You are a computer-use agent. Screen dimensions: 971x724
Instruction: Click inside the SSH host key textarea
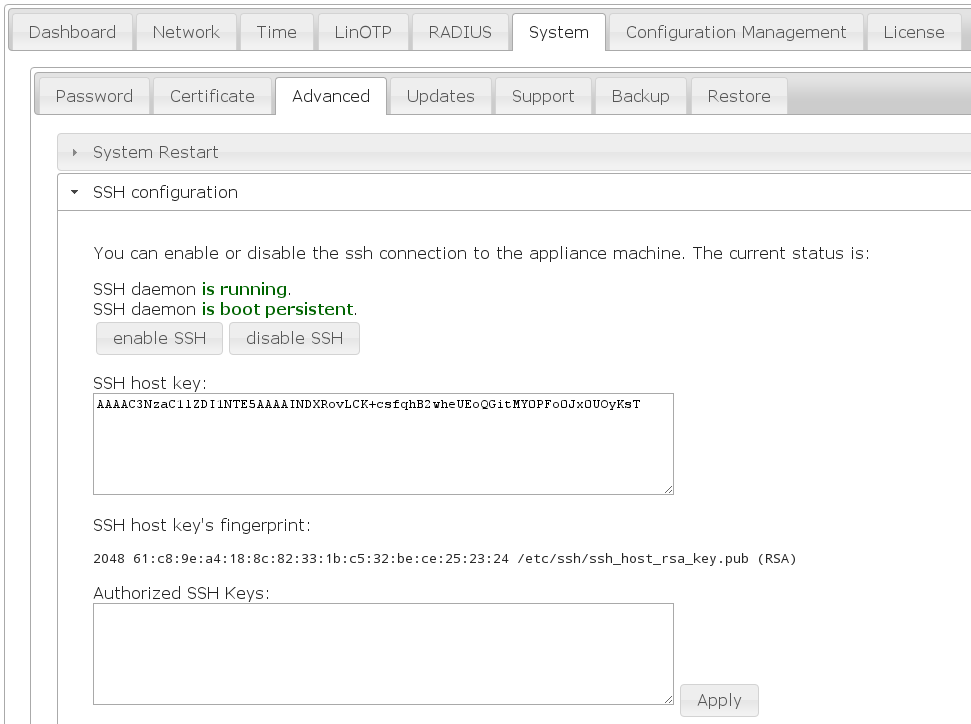point(383,450)
